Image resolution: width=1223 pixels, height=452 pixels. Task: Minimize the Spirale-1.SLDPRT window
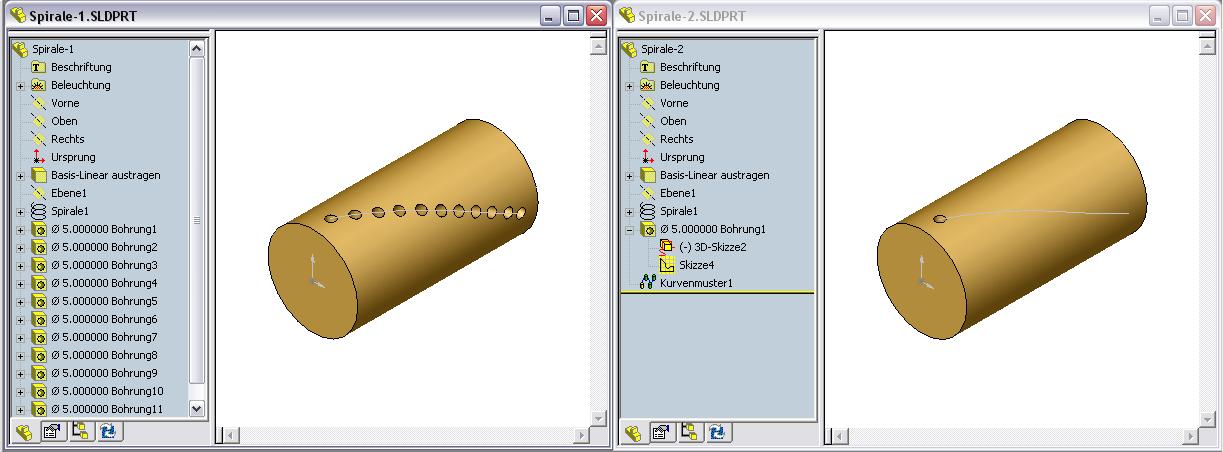551,16
